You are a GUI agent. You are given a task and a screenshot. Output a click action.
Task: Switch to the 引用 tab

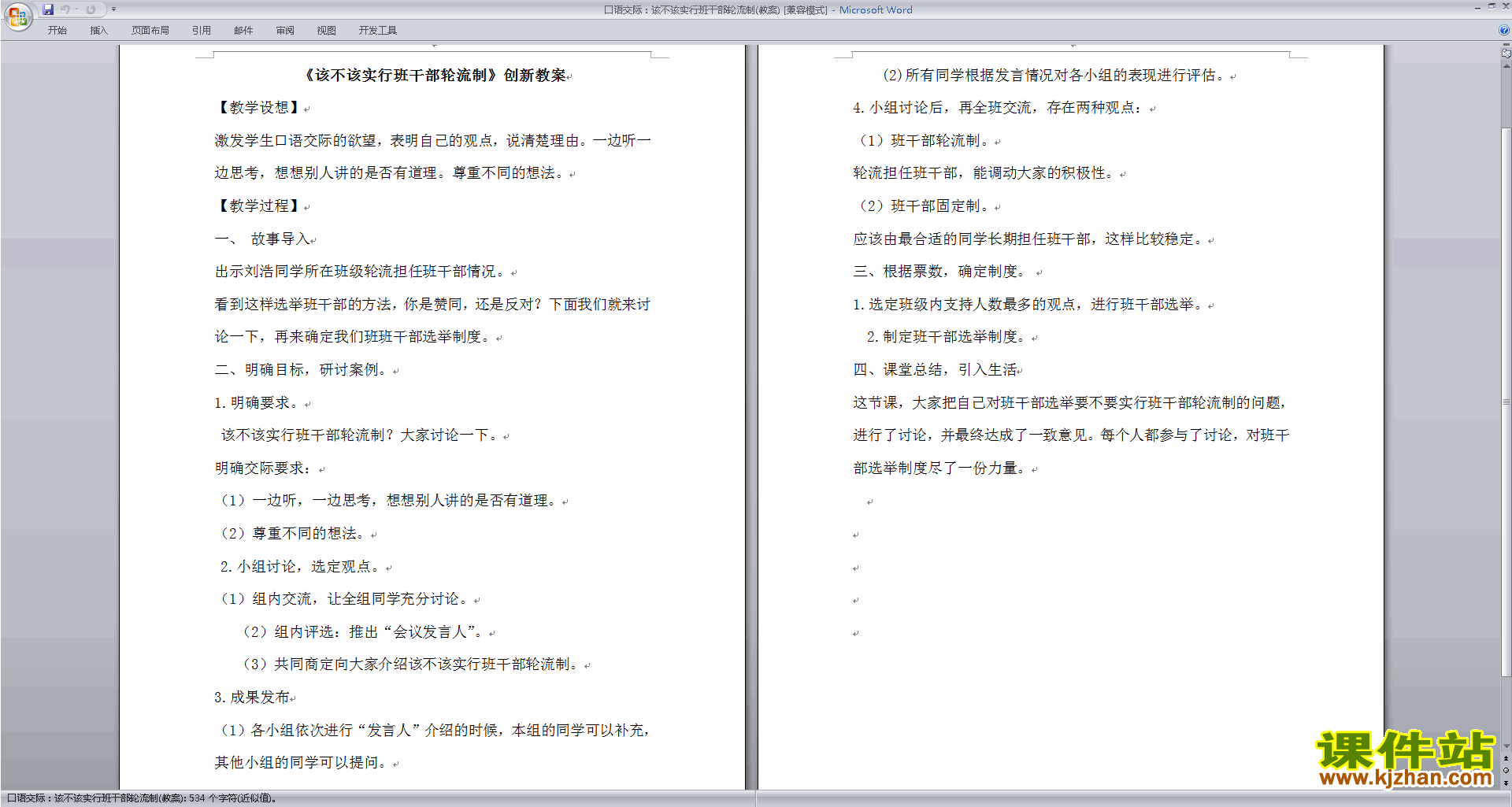click(202, 31)
